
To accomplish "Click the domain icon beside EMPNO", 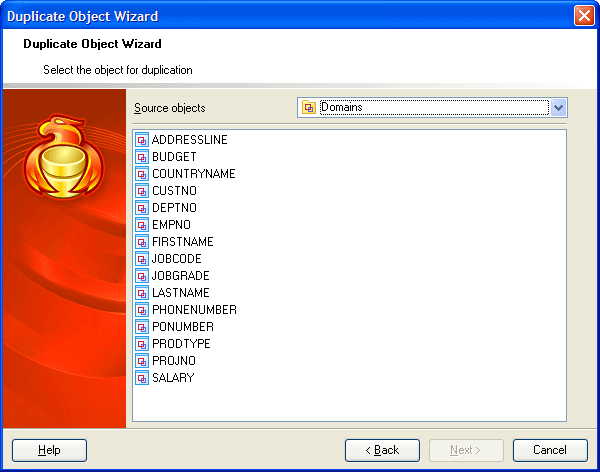I will pyautogui.click(x=142, y=225).
